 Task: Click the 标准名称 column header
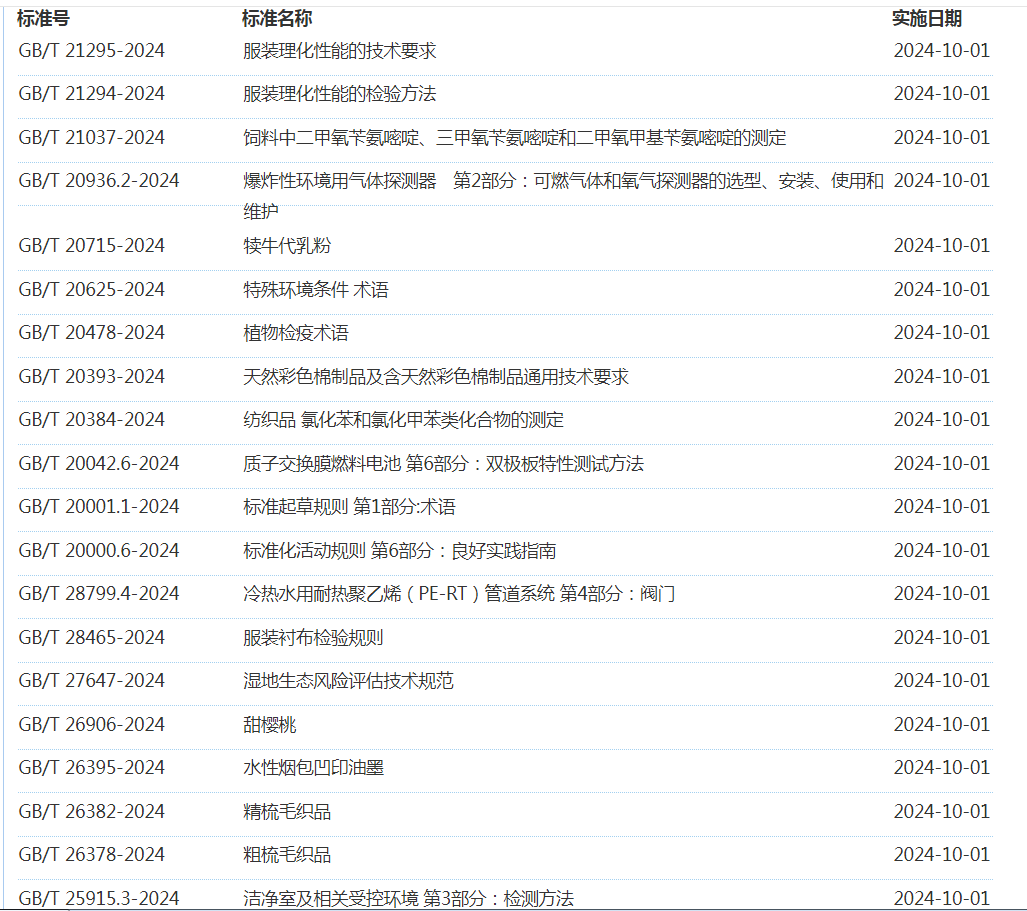tap(277, 18)
